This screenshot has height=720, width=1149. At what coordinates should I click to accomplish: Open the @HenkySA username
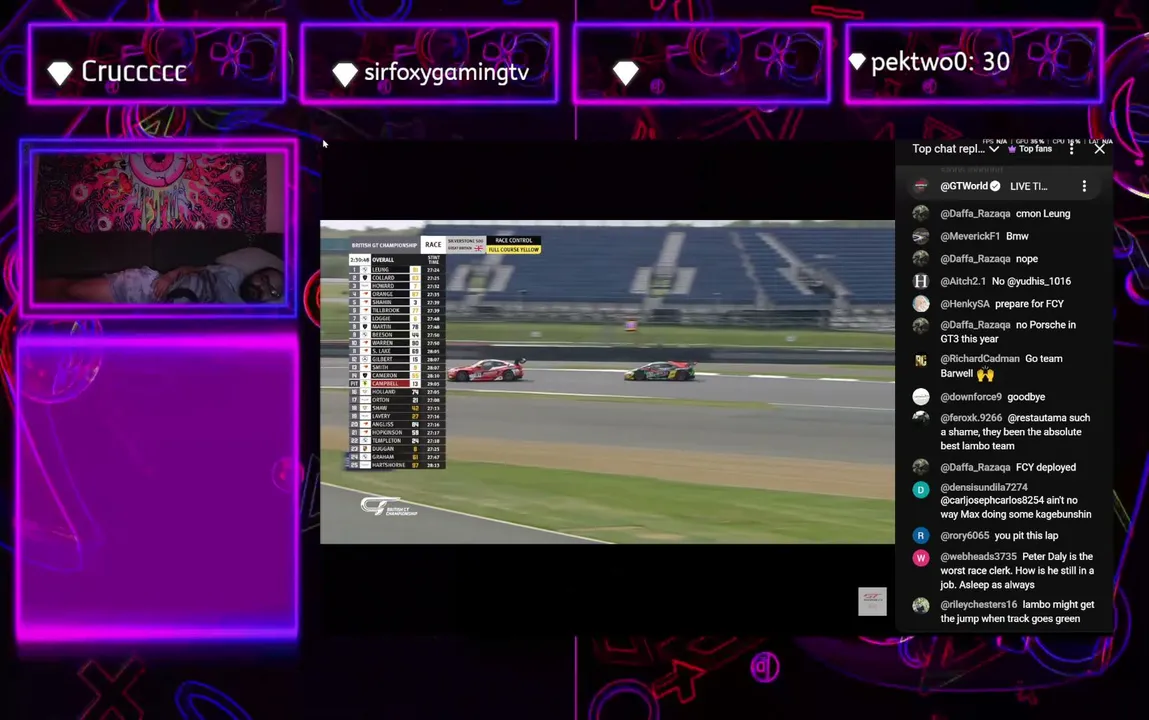tap(965, 303)
